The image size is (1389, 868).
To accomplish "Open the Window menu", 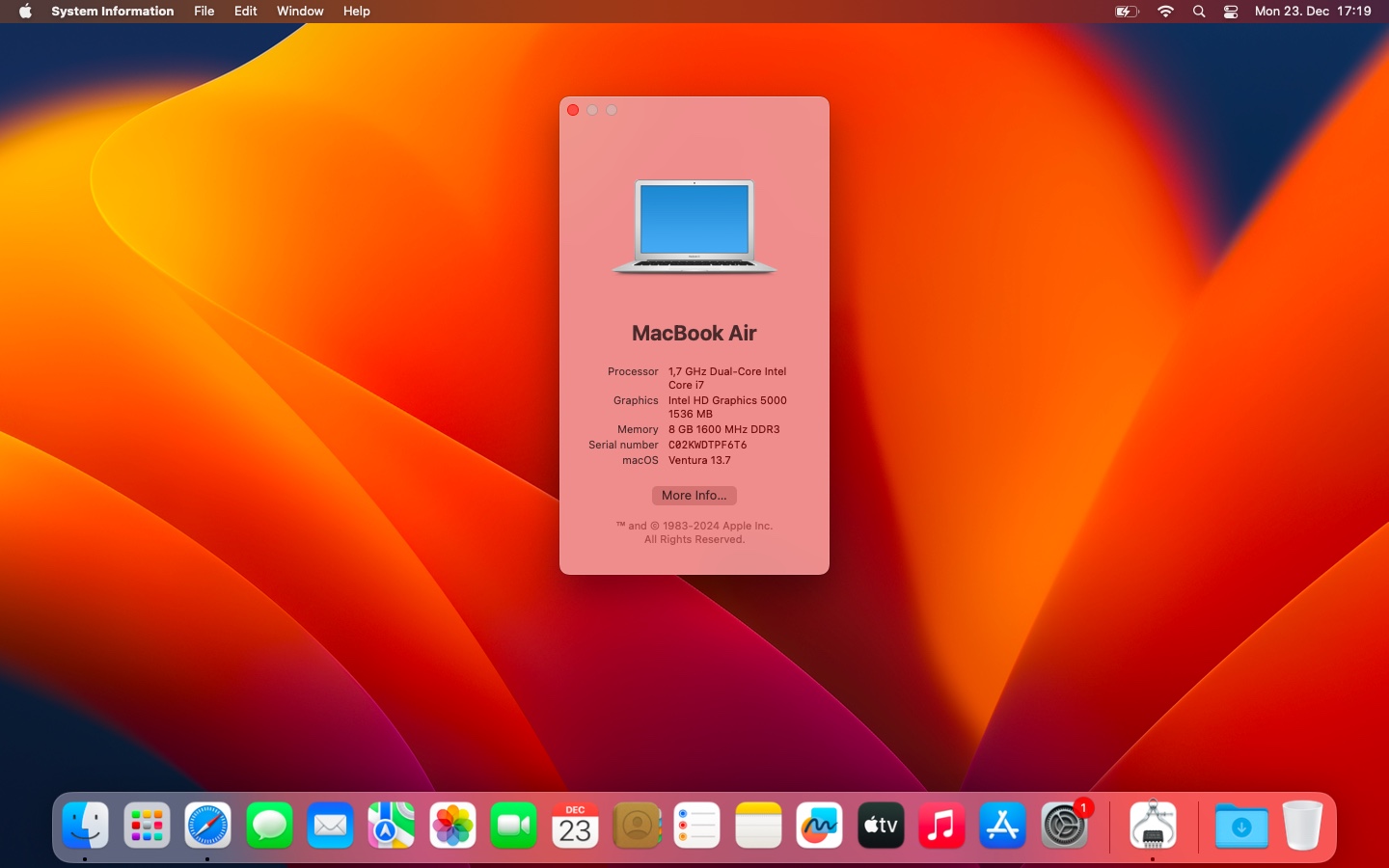I will coord(300,12).
